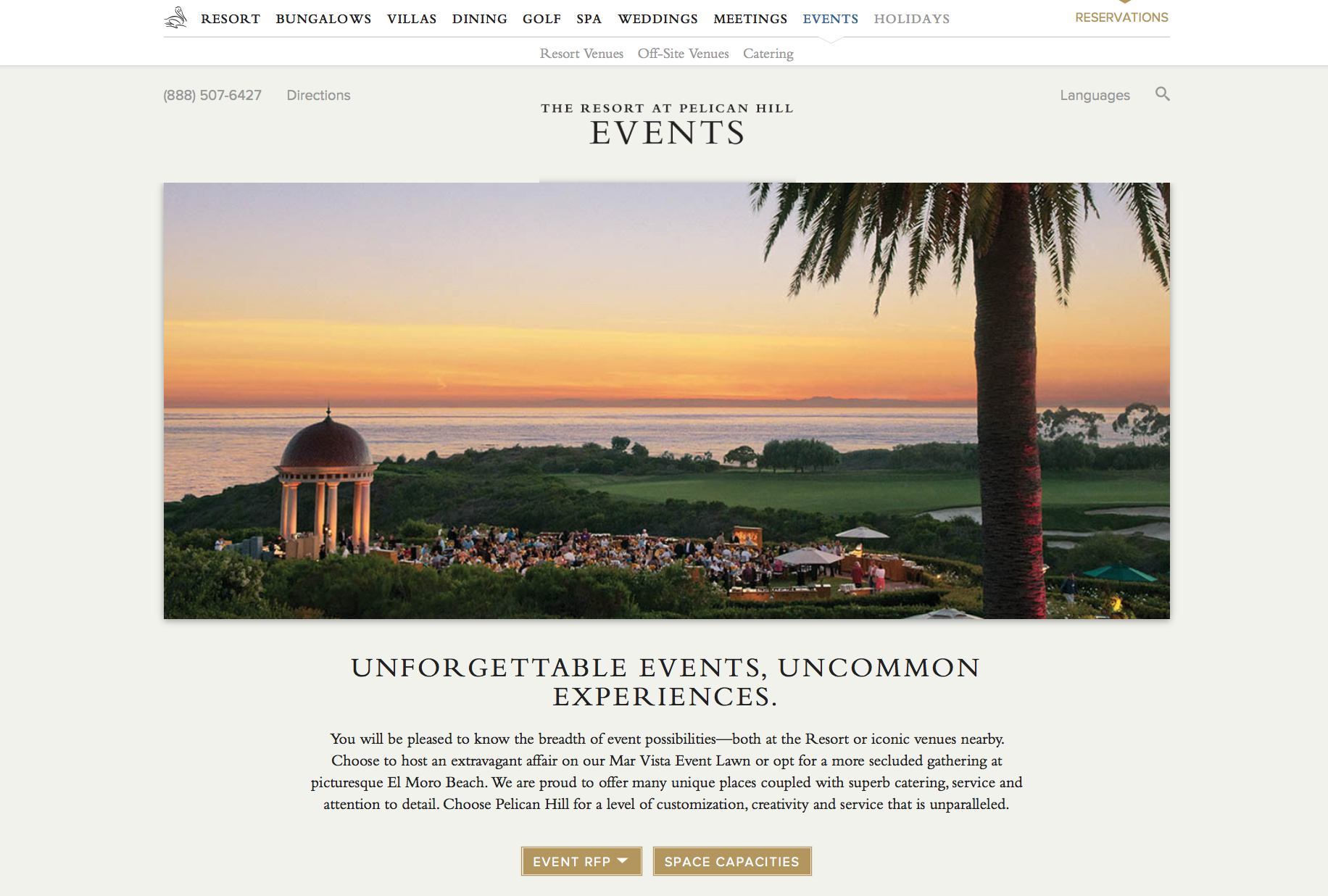1328x896 pixels.
Task: Open the Dining menu item
Action: [480, 19]
